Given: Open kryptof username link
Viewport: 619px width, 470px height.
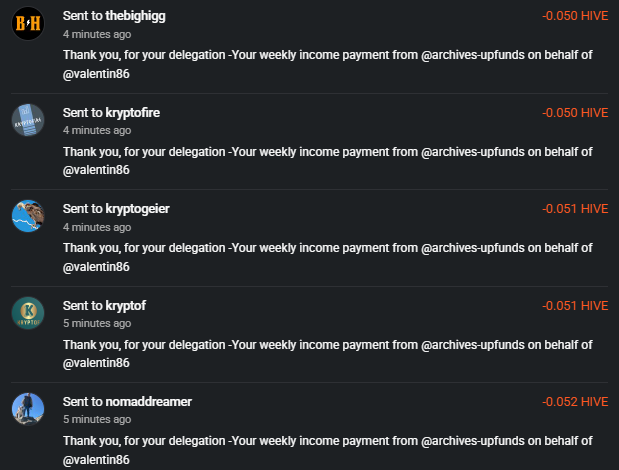Looking at the screenshot, I should (126, 306).
